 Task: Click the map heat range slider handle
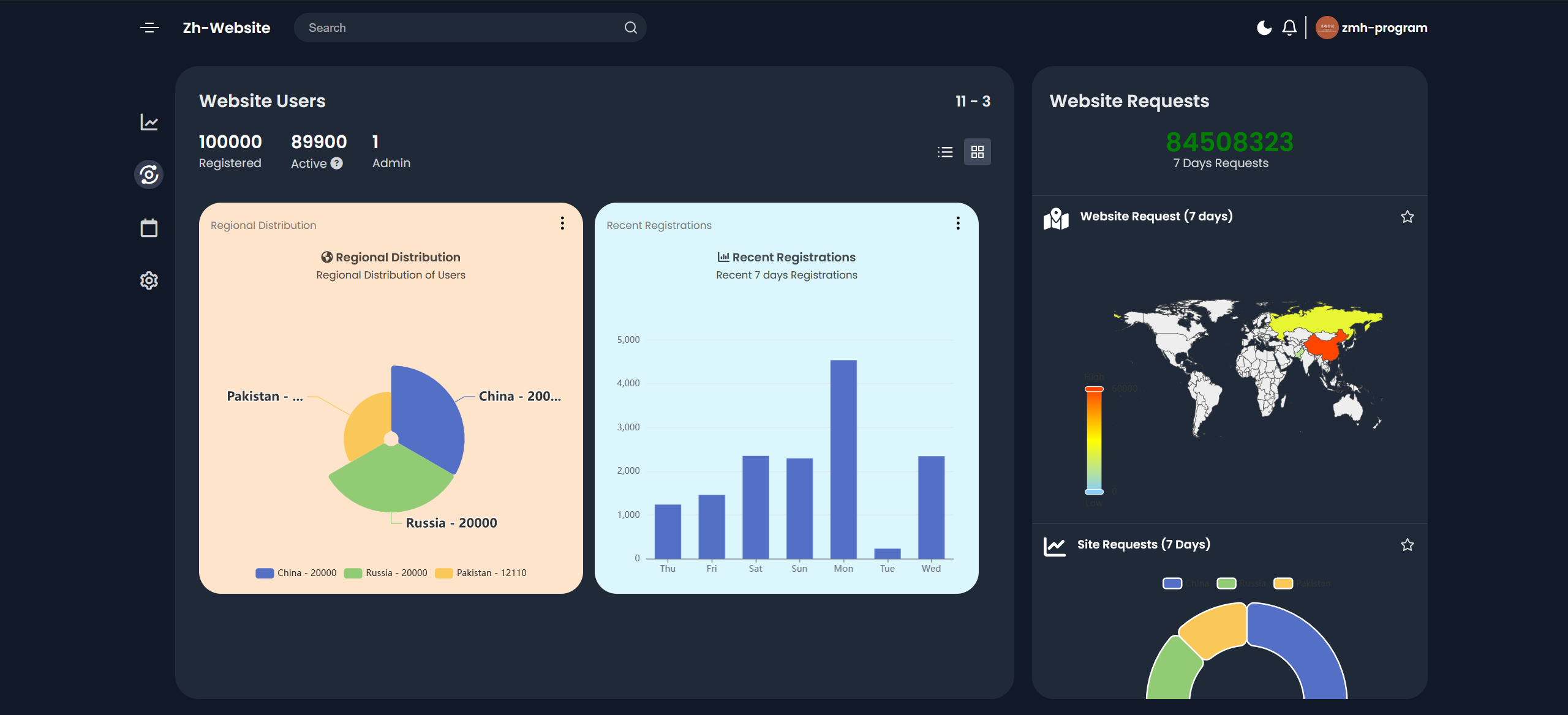click(1094, 389)
